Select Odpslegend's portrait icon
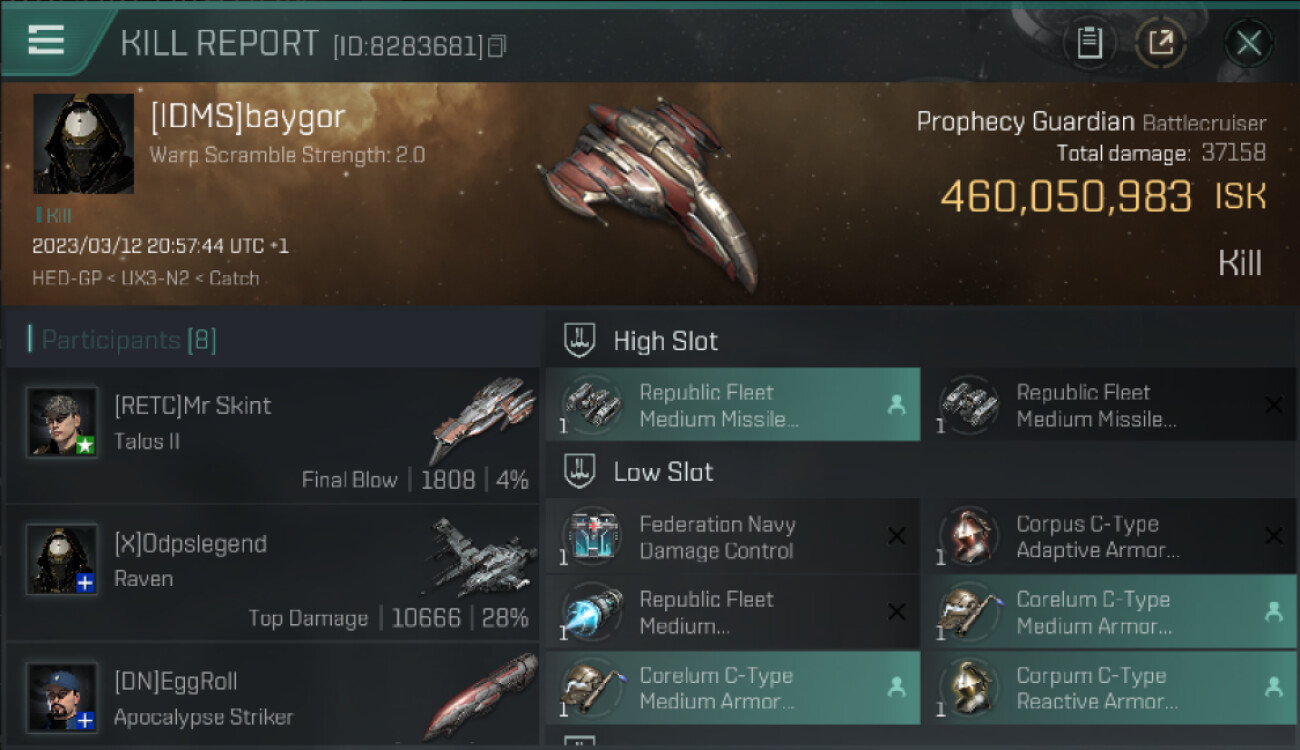The height and width of the screenshot is (750, 1300). pyautogui.click(x=62, y=559)
